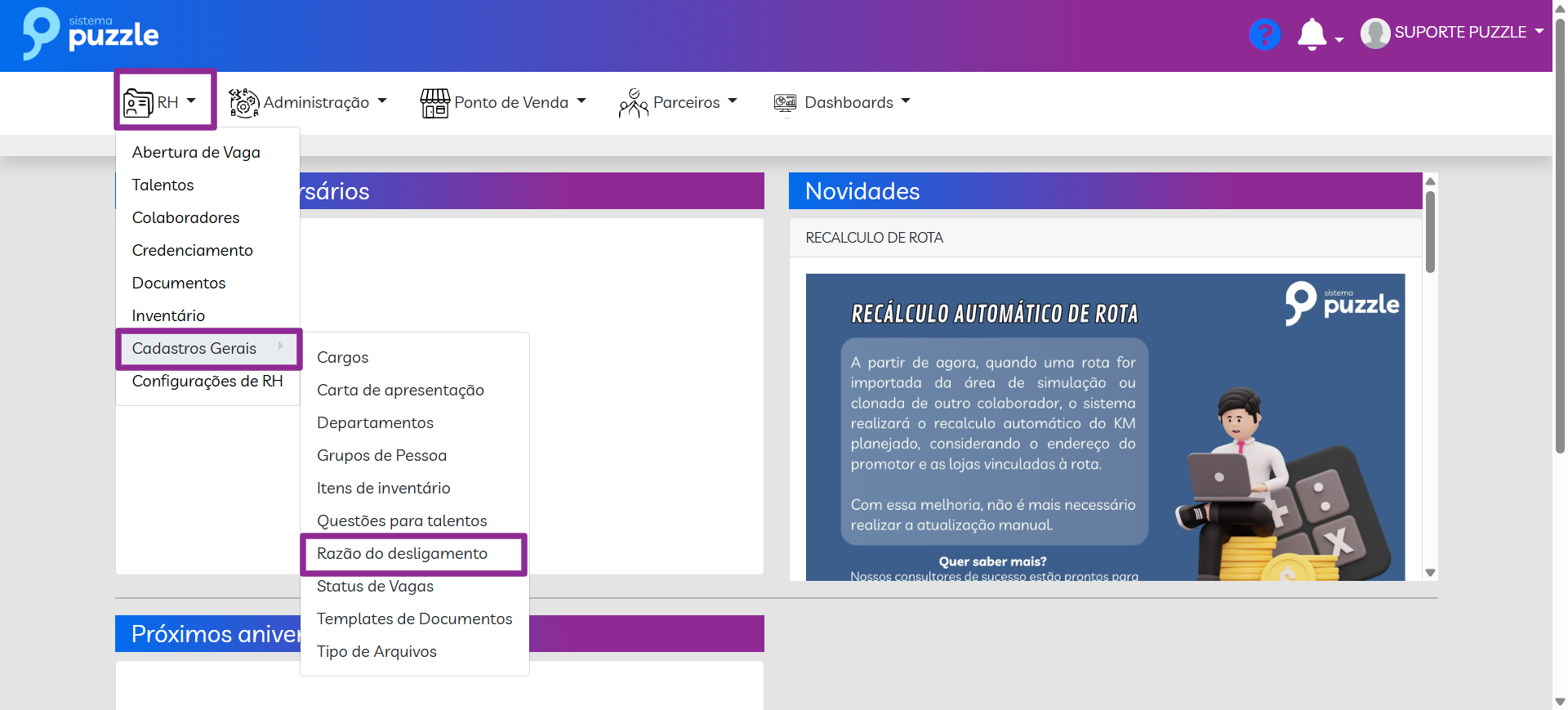Choose Templates de Documentos option
Screen dimensions: 1568x710
(x=414, y=619)
